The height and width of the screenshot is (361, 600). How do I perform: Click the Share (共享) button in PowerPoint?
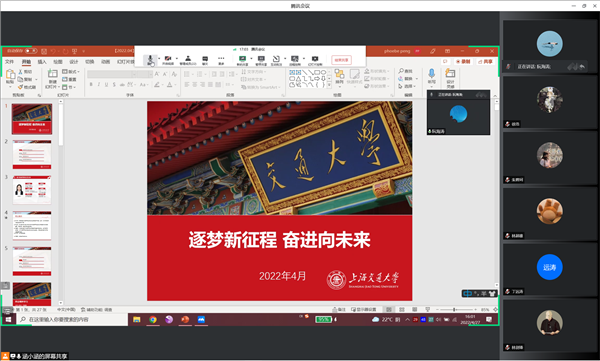point(485,62)
